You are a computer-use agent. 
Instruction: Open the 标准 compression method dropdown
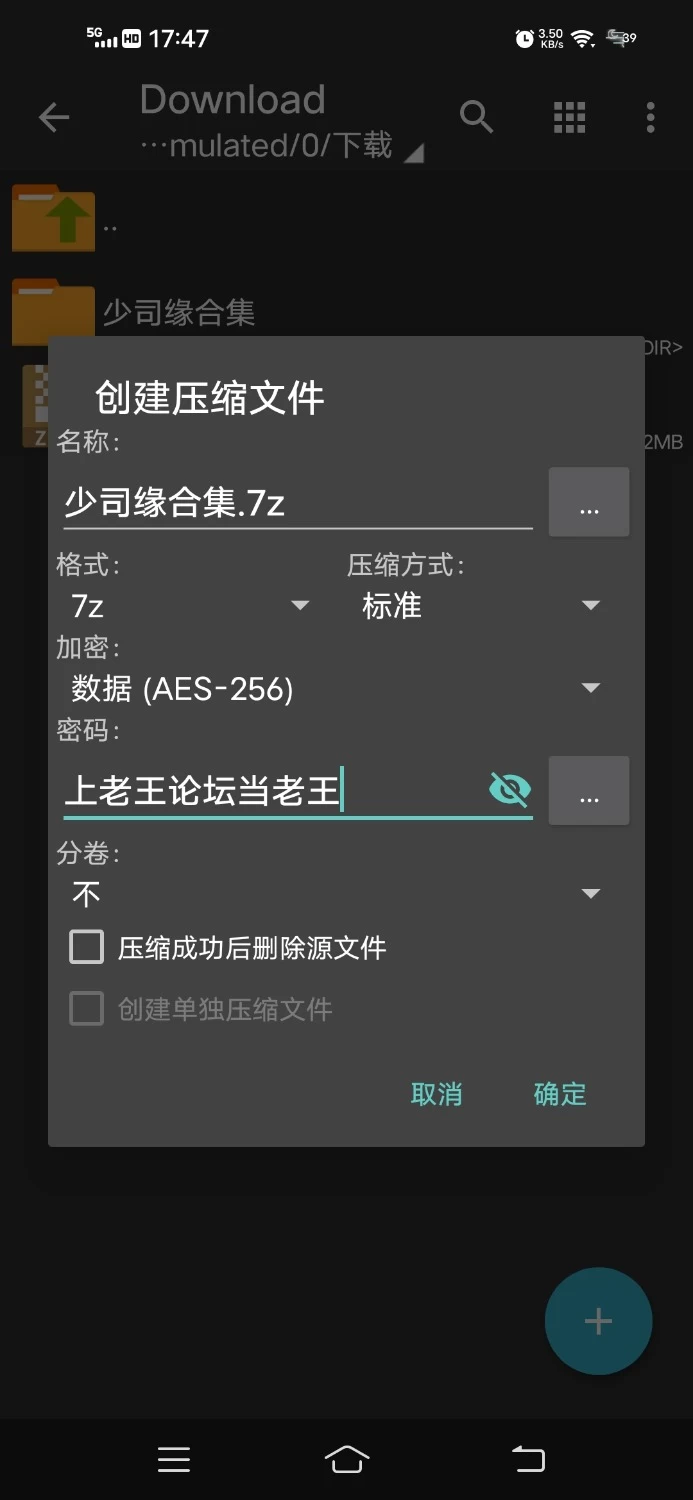(x=482, y=606)
